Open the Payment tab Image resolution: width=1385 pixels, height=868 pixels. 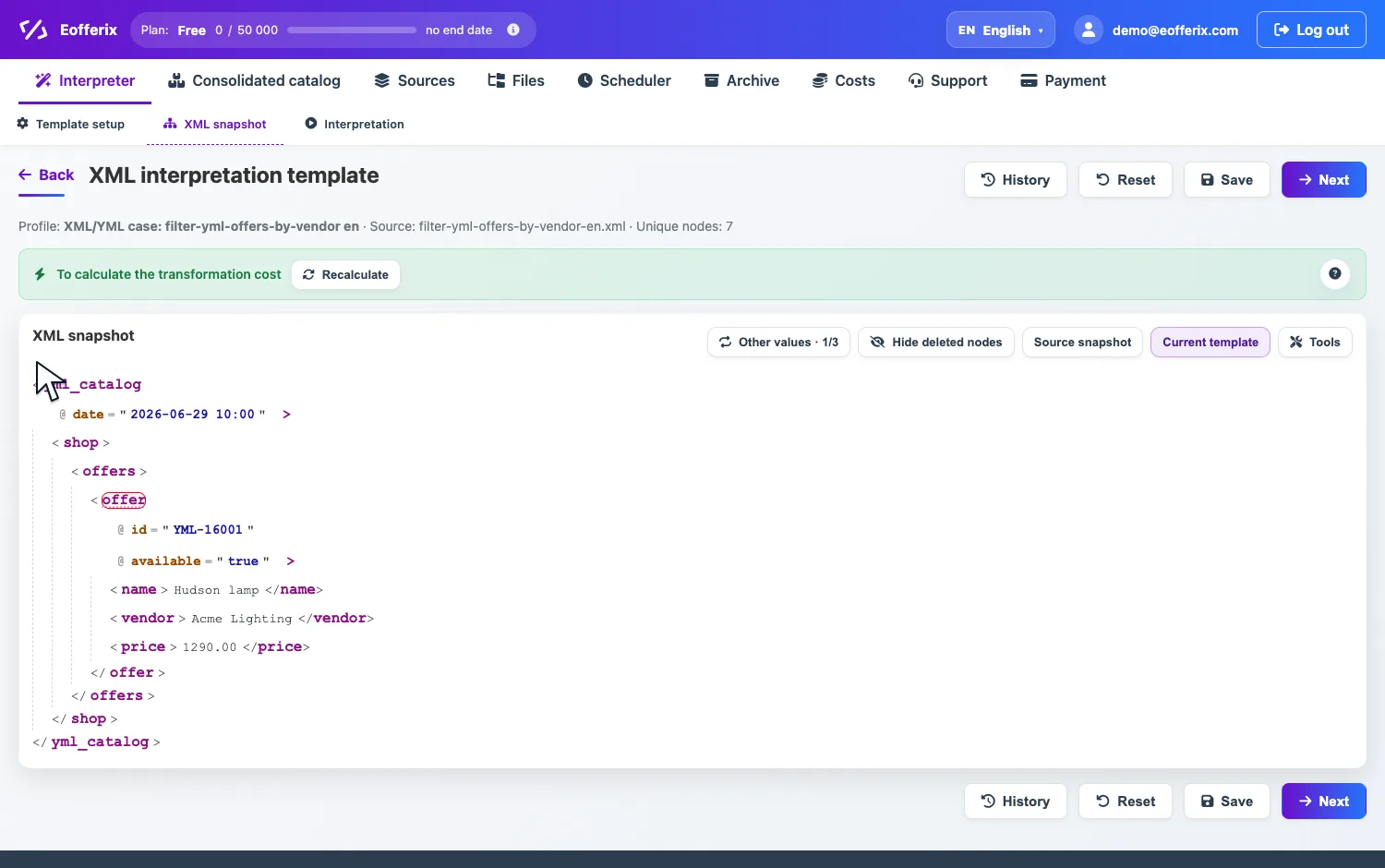[x=1063, y=80]
